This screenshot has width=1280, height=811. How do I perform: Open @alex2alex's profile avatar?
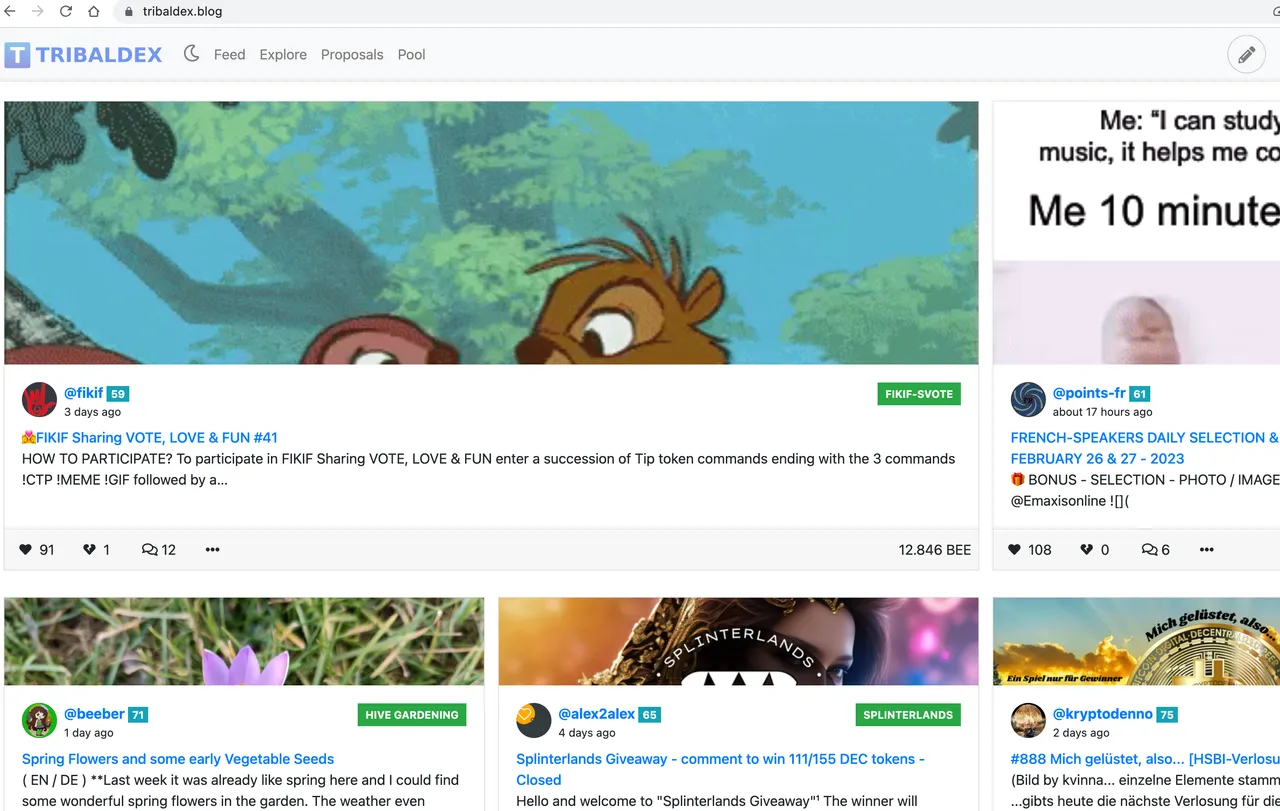click(x=534, y=721)
